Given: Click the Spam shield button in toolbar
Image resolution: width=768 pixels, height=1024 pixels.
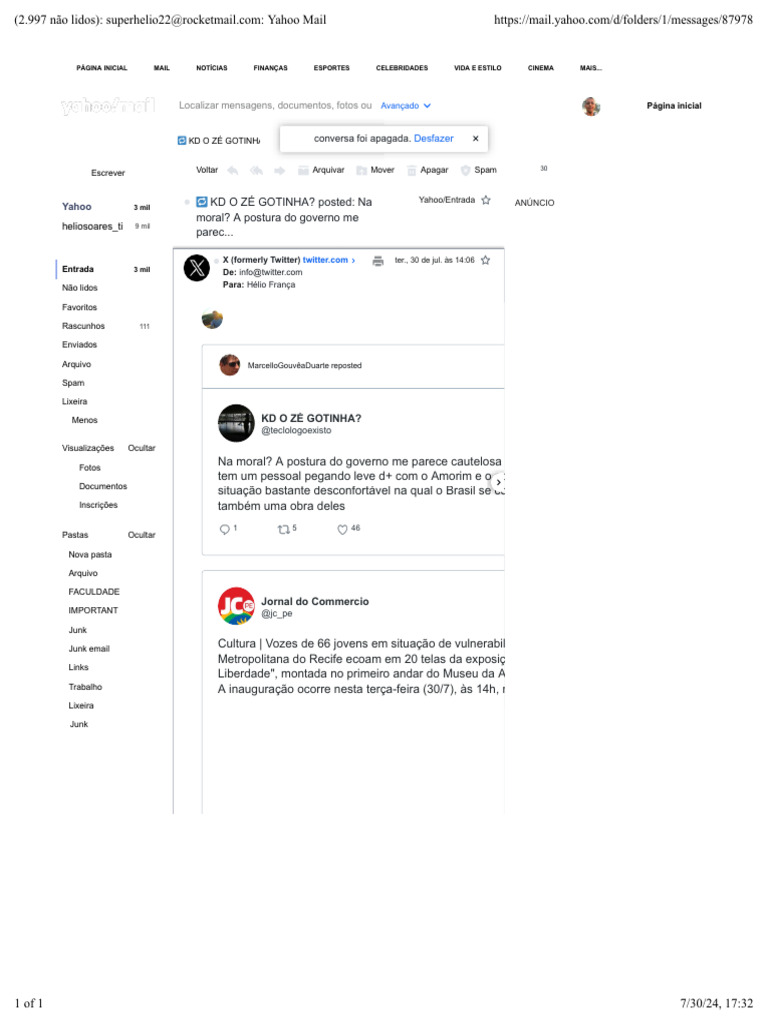Looking at the screenshot, I should coord(479,170).
